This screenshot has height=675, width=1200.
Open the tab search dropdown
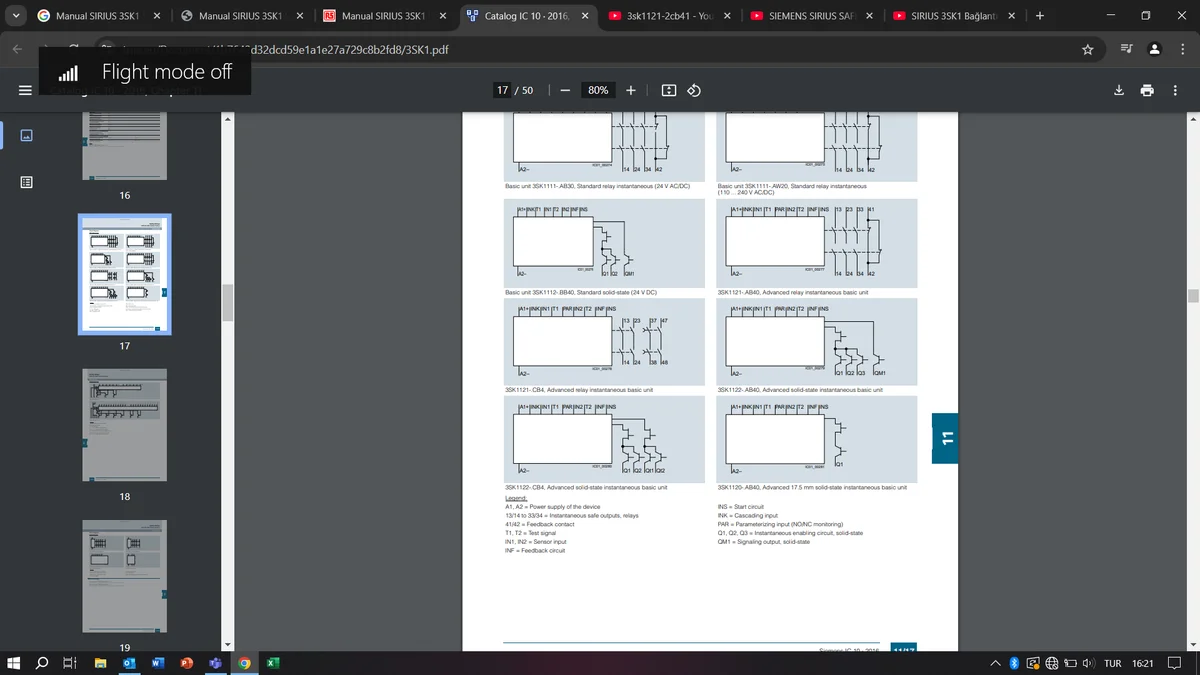coord(14,16)
